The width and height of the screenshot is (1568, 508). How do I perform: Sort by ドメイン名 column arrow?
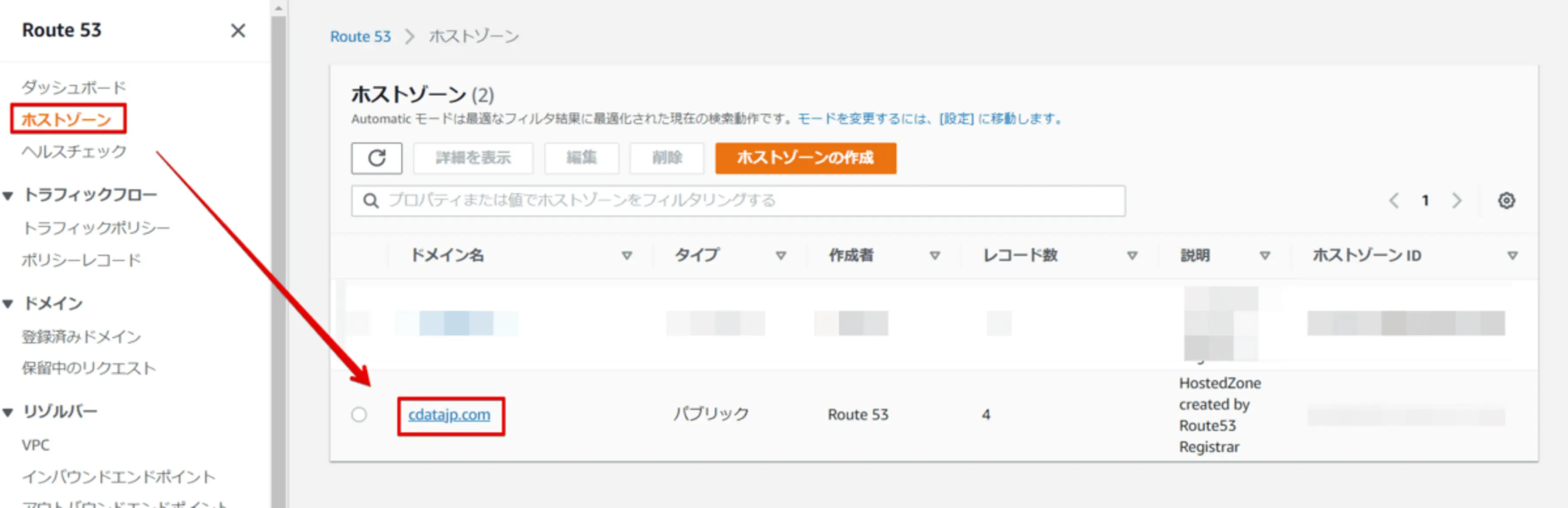coord(626,256)
